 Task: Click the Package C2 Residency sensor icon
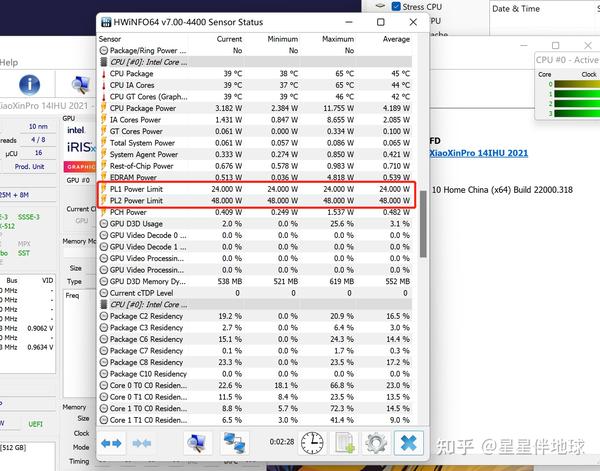[103, 316]
